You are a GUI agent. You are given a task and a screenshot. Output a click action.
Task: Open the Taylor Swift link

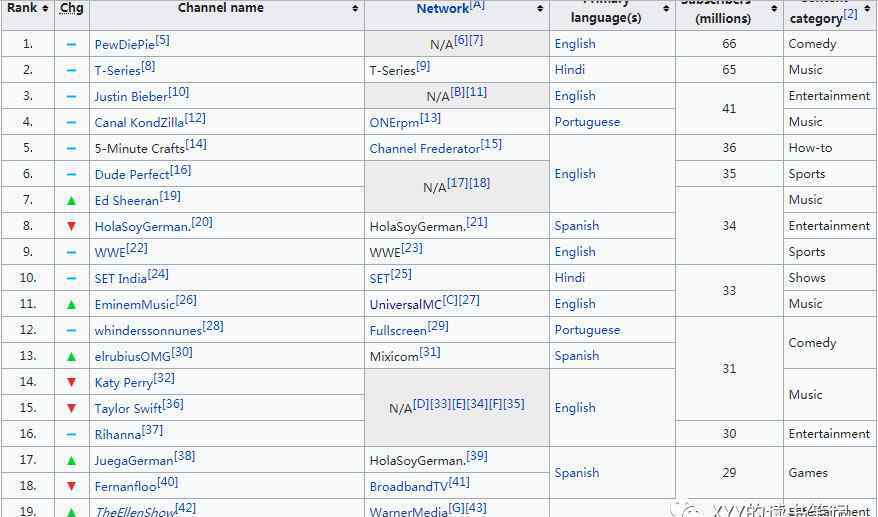[x=128, y=408]
